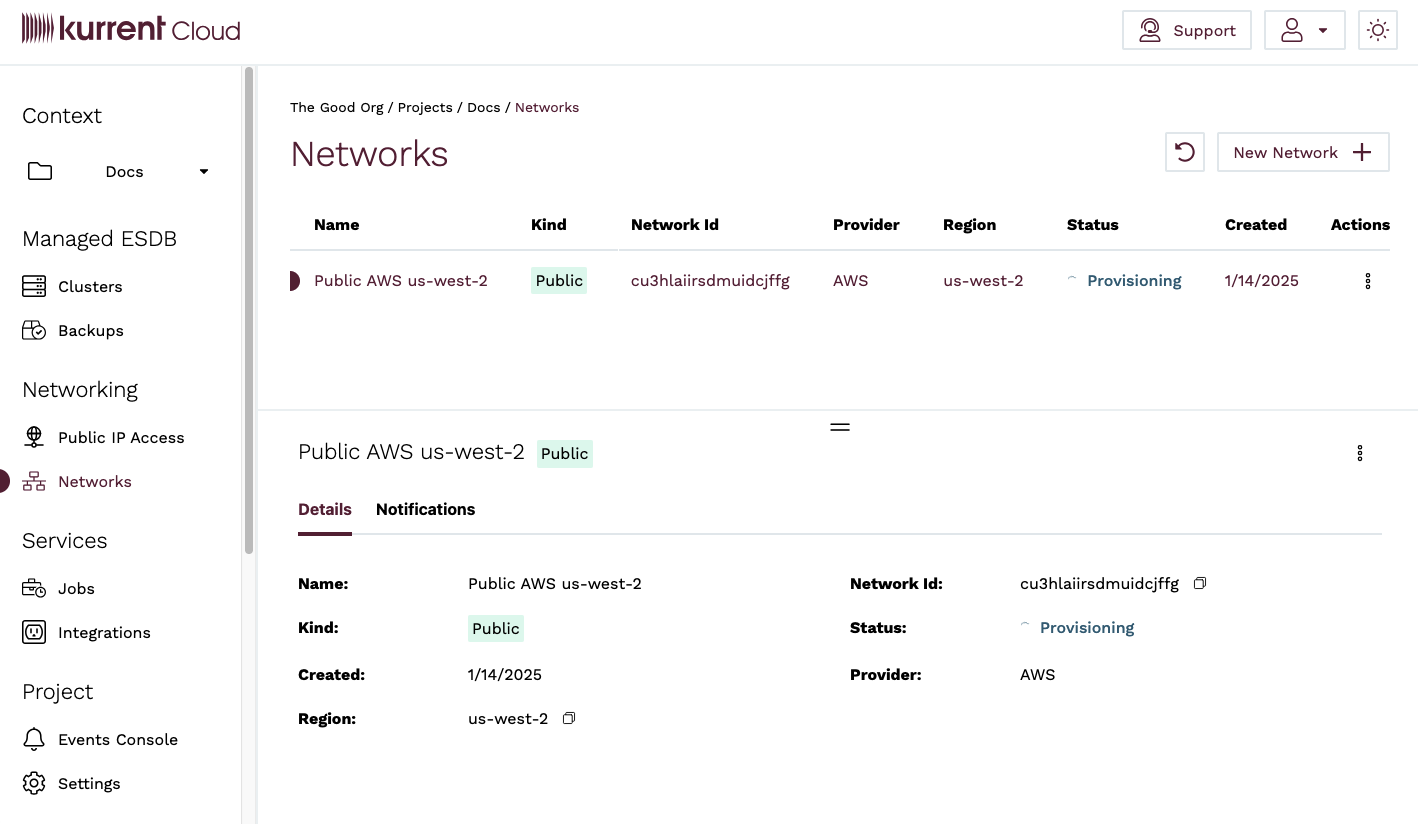The height and width of the screenshot is (824, 1418).
Task: Click the New Network button
Action: tap(1303, 152)
